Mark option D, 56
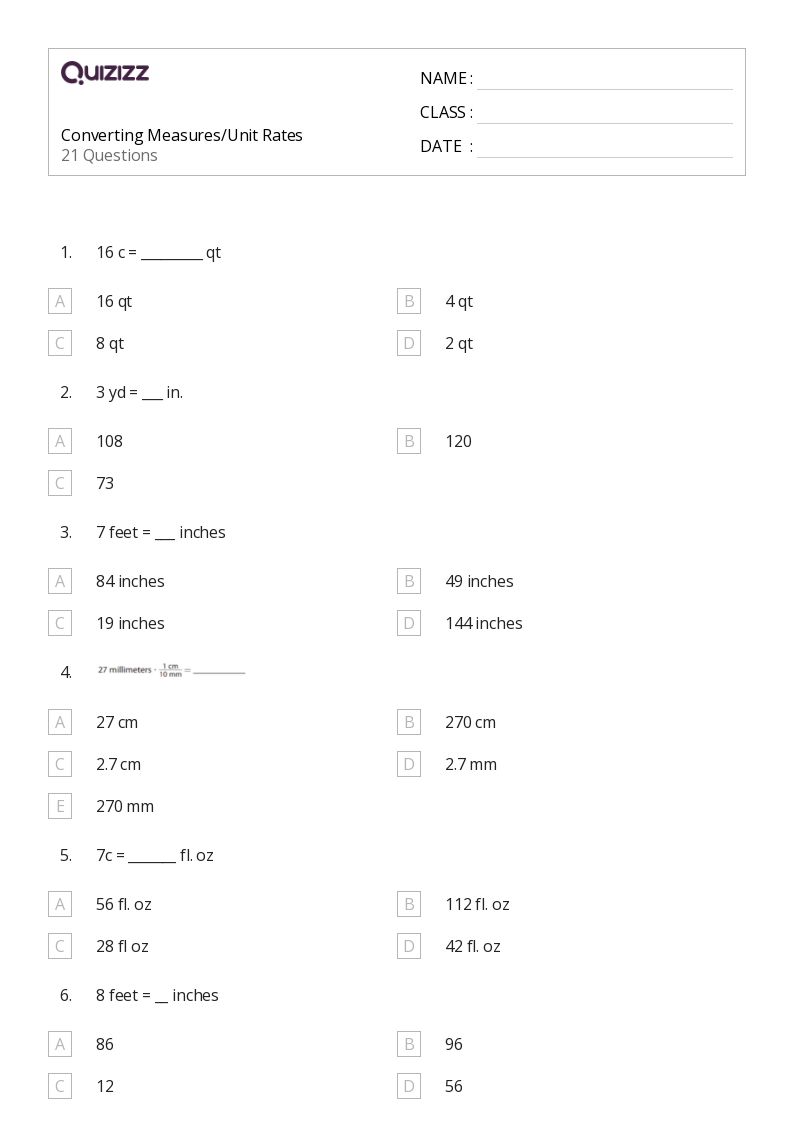This screenshot has width=794, height=1123. click(409, 1086)
